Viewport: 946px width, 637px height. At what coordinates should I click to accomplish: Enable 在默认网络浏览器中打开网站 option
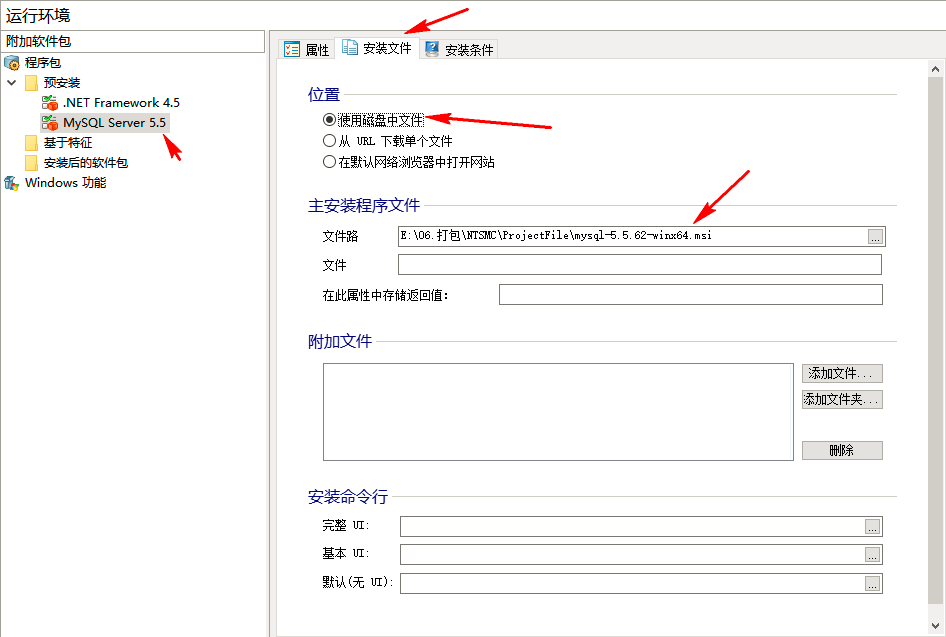pos(329,163)
